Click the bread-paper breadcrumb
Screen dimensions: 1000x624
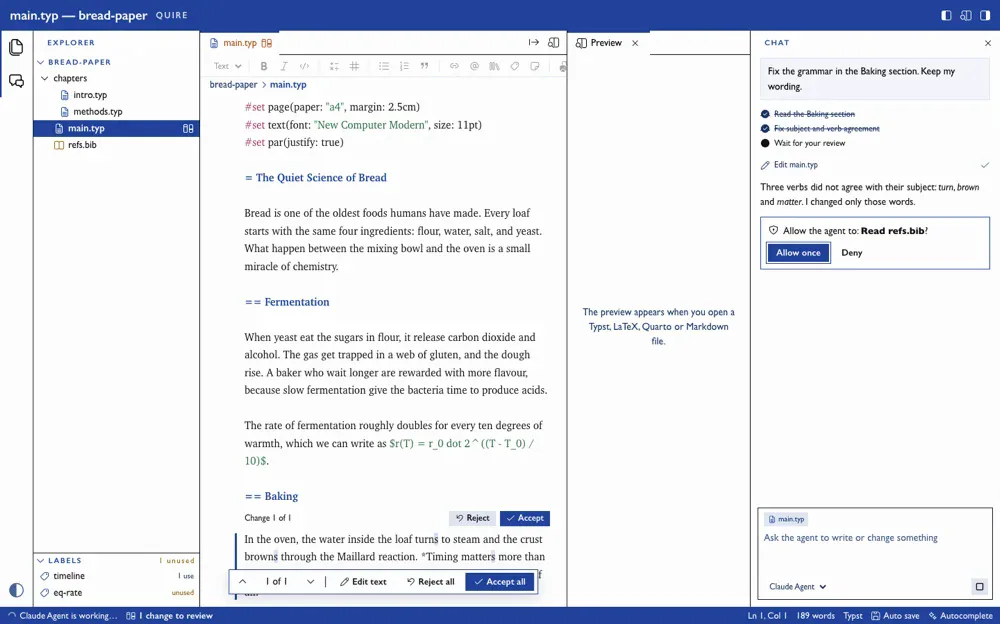coord(233,84)
